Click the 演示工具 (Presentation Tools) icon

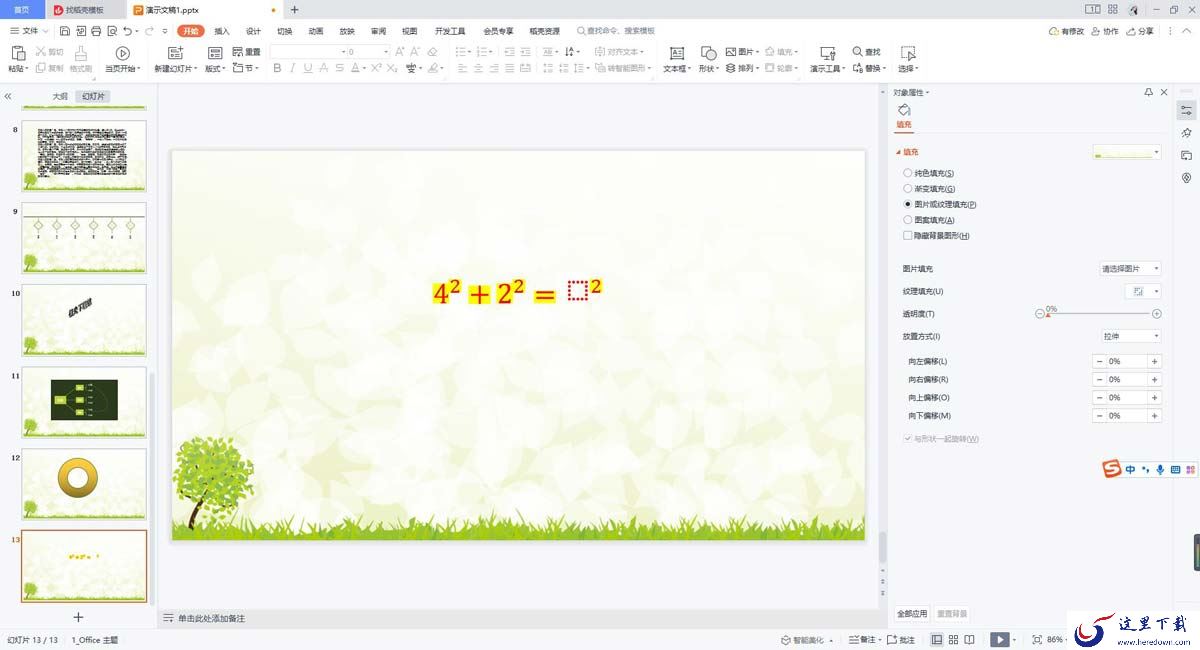(x=827, y=53)
